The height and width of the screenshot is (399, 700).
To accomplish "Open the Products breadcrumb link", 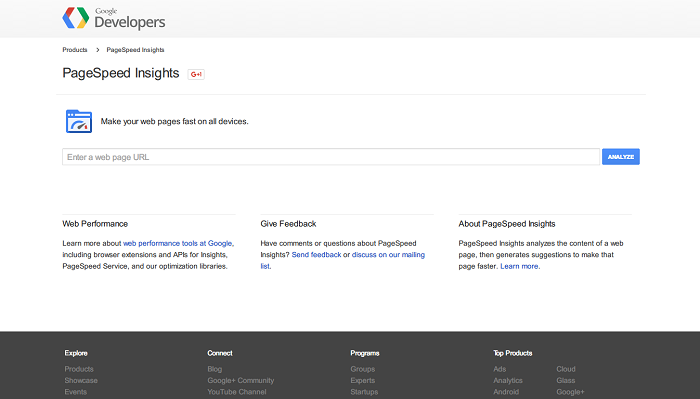I will click(75, 50).
